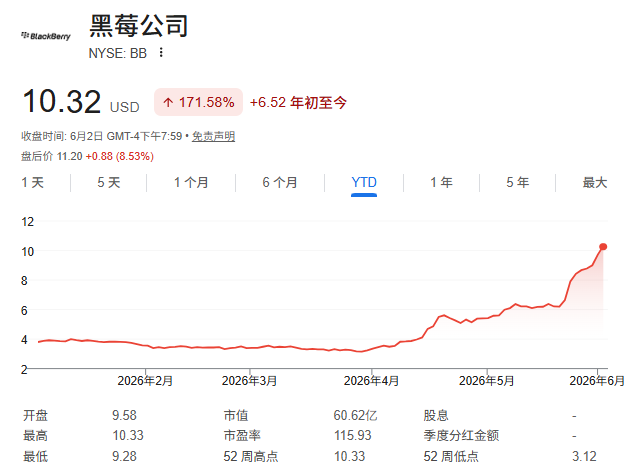Click the 股息 label
The width and height of the screenshot is (626, 475).
[436, 416]
